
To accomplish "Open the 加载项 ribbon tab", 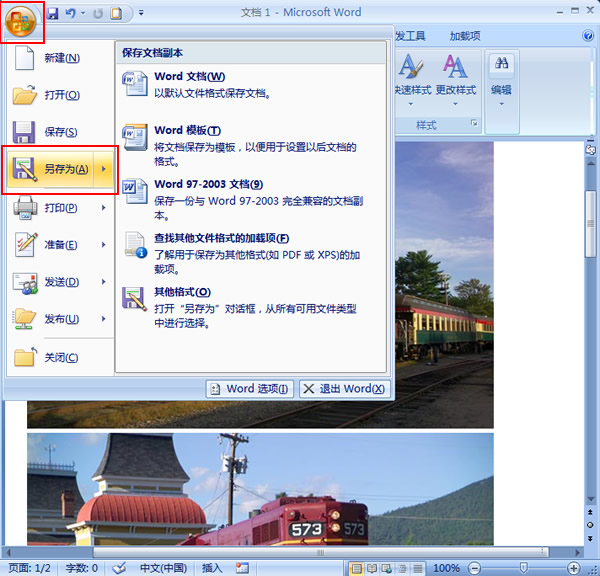I will [465, 36].
